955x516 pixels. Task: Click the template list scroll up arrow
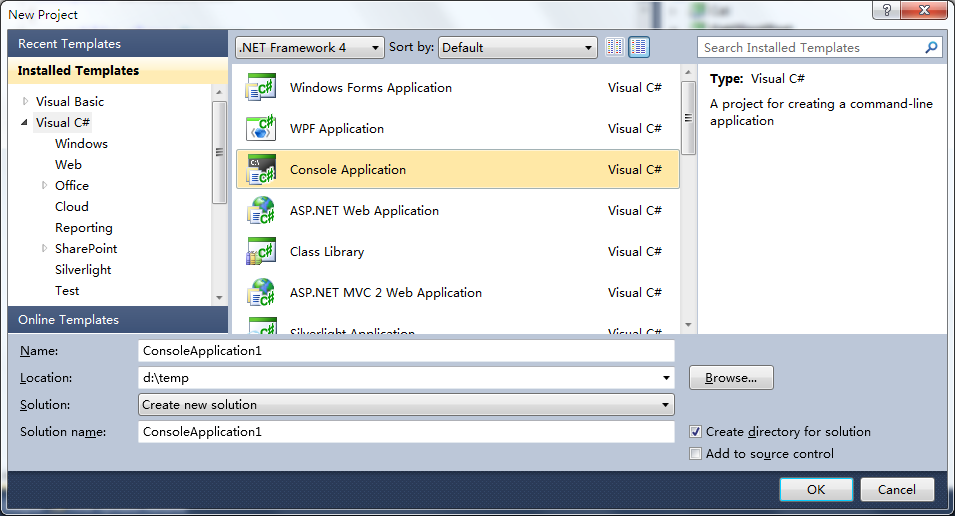(688, 72)
